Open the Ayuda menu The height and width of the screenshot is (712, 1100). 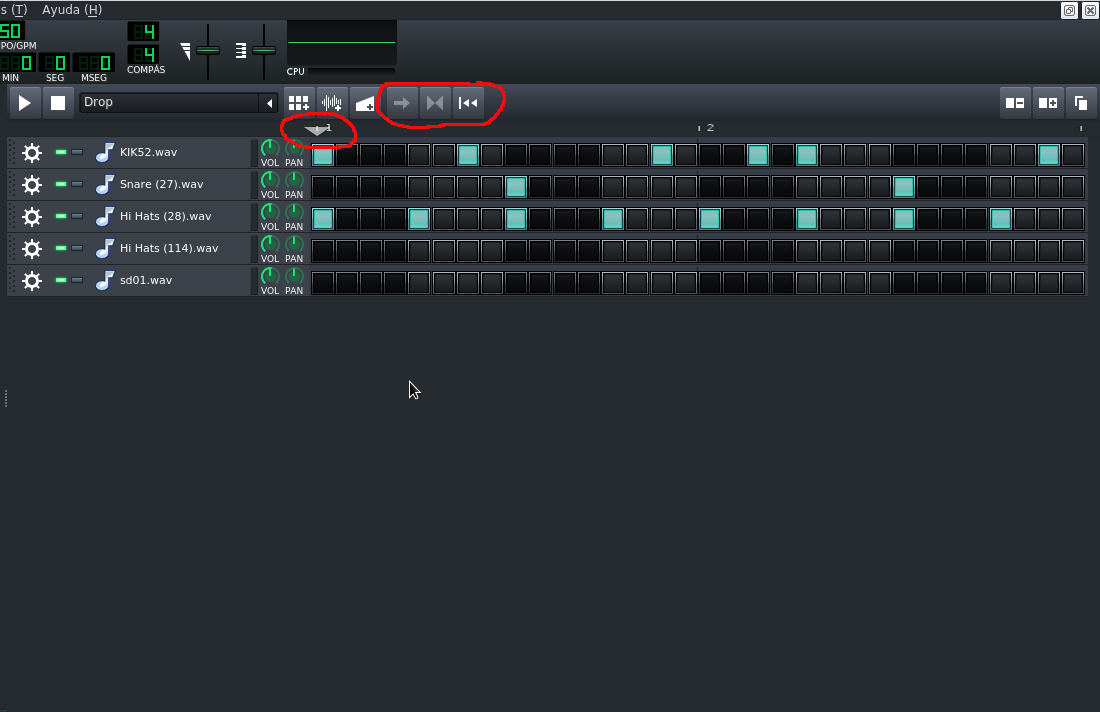pyautogui.click(x=70, y=9)
